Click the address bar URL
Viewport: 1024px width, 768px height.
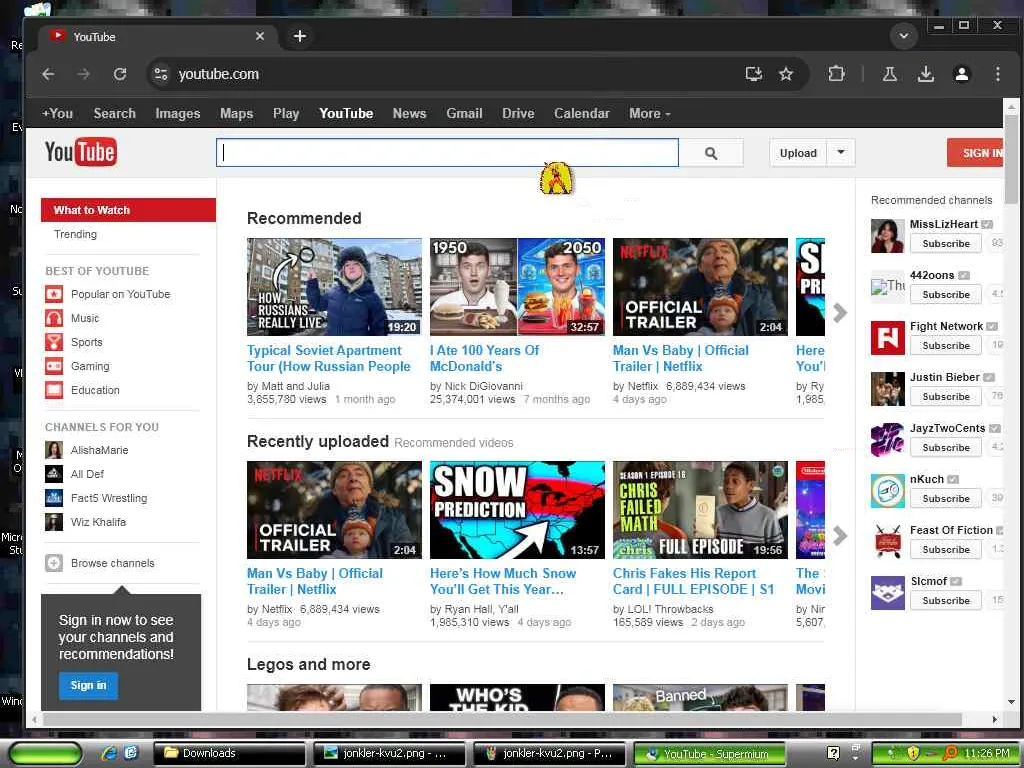coord(219,74)
